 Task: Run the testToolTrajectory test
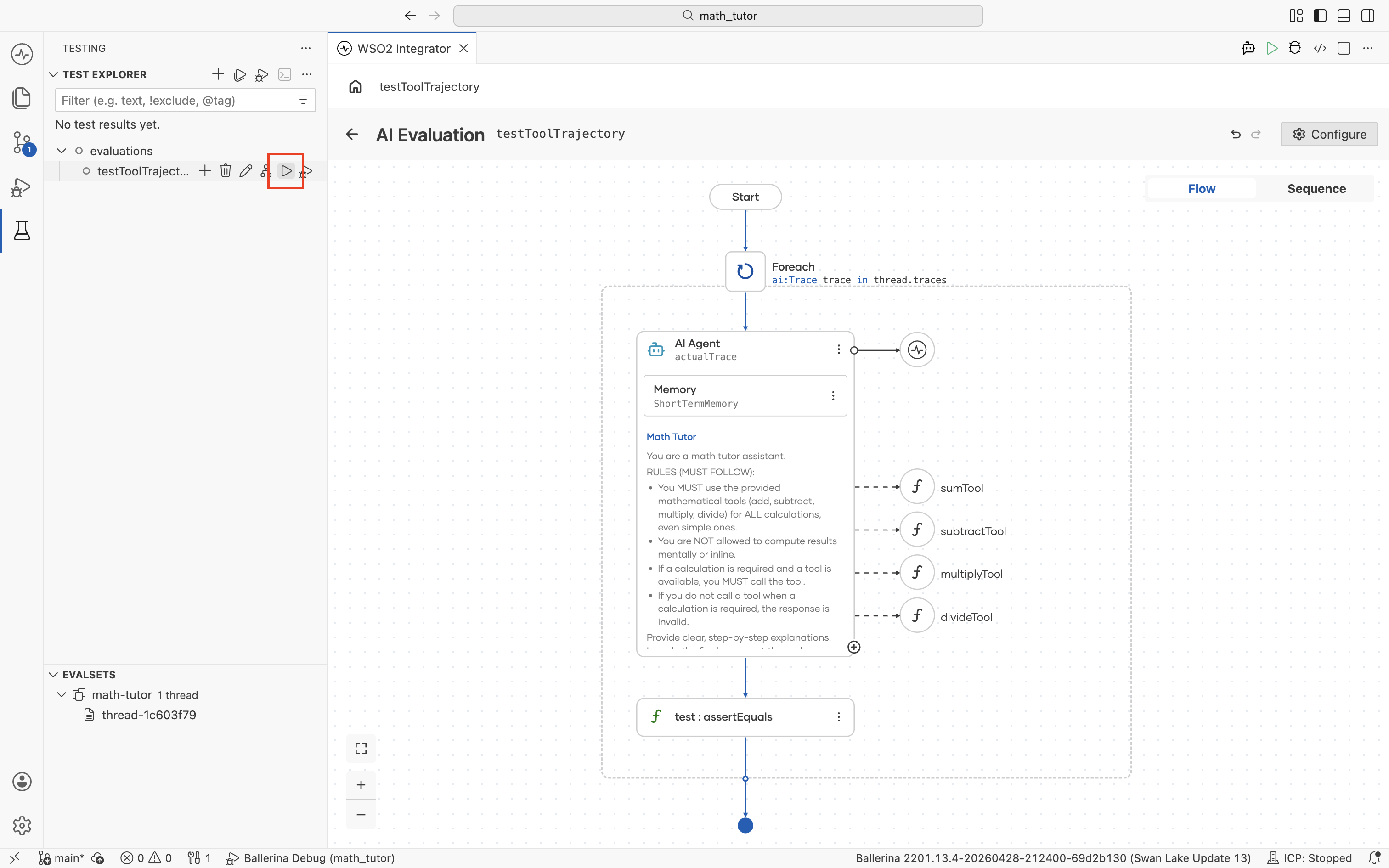286,171
